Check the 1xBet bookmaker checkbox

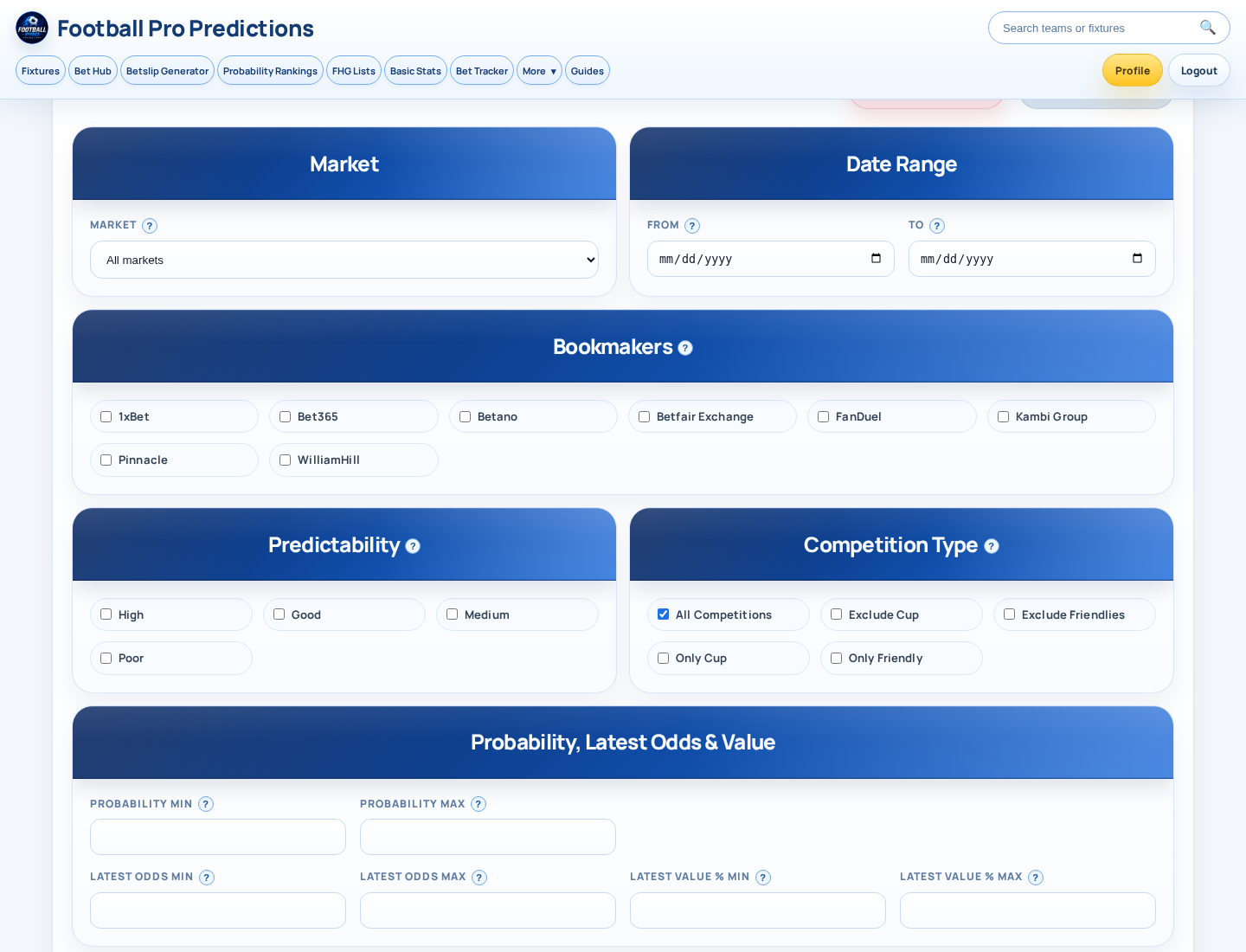click(x=106, y=416)
